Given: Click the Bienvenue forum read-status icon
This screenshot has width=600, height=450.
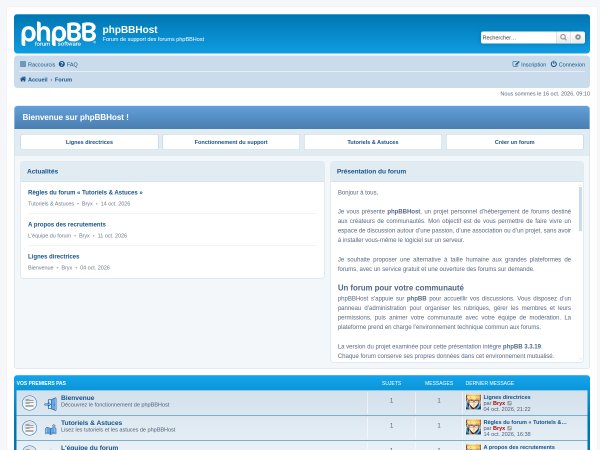Looking at the screenshot, I should tap(29, 403).
